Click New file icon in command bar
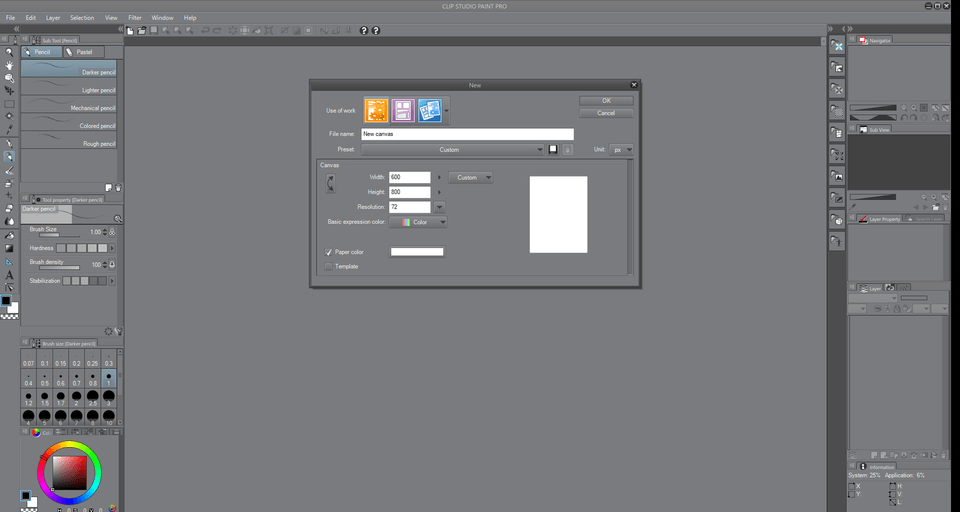 pos(130,31)
